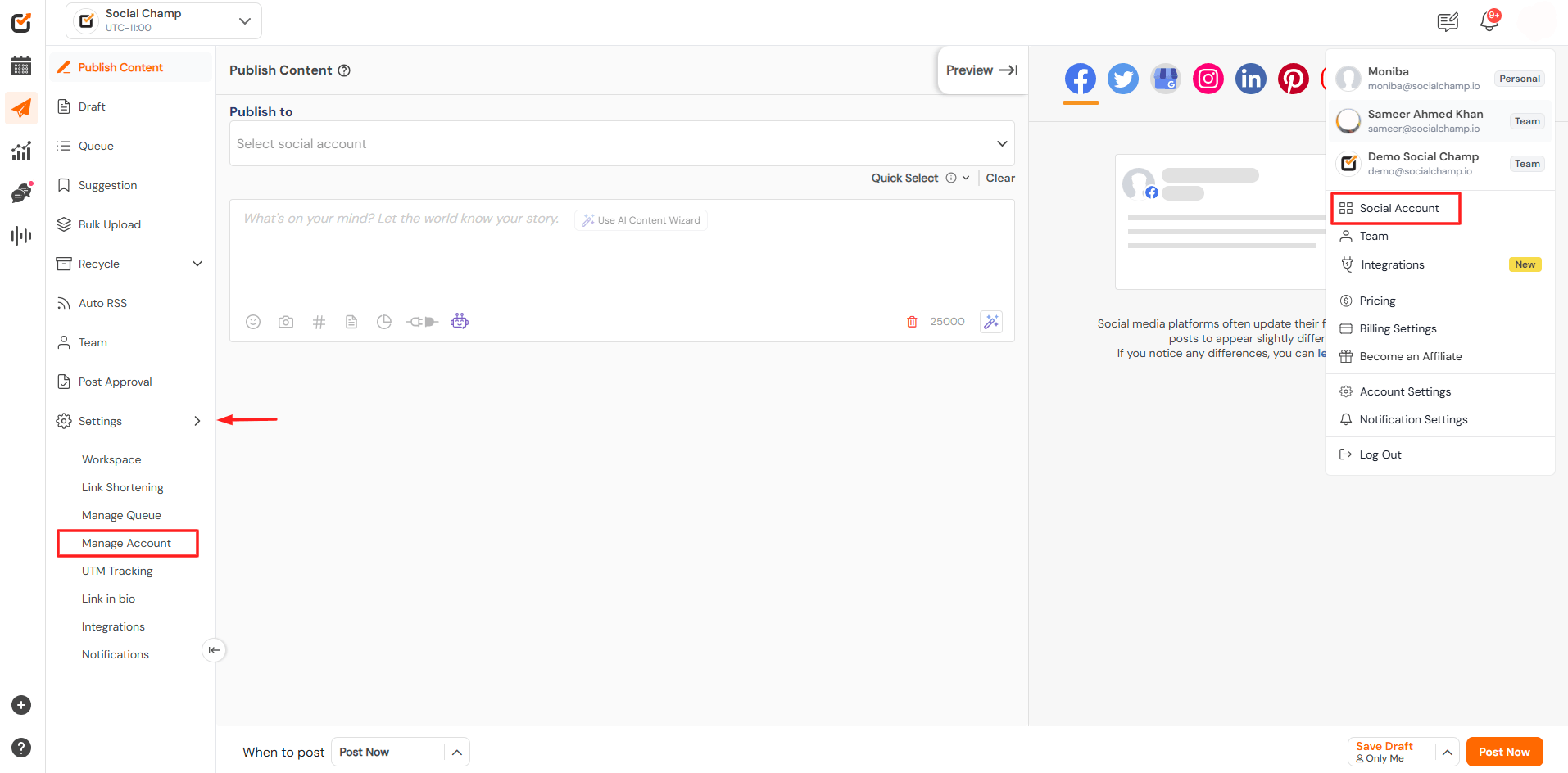1568x773 pixels.
Task: Click the red trash delete icon
Action: click(x=912, y=322)
